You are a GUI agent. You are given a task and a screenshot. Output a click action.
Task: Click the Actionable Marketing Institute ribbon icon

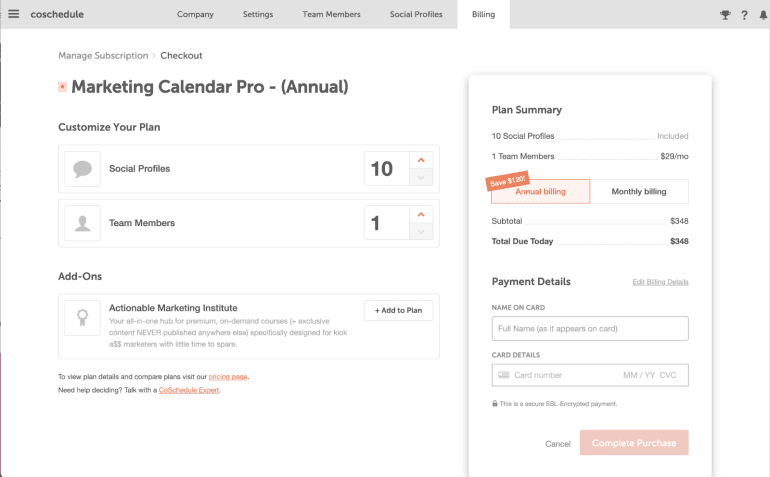82,318
